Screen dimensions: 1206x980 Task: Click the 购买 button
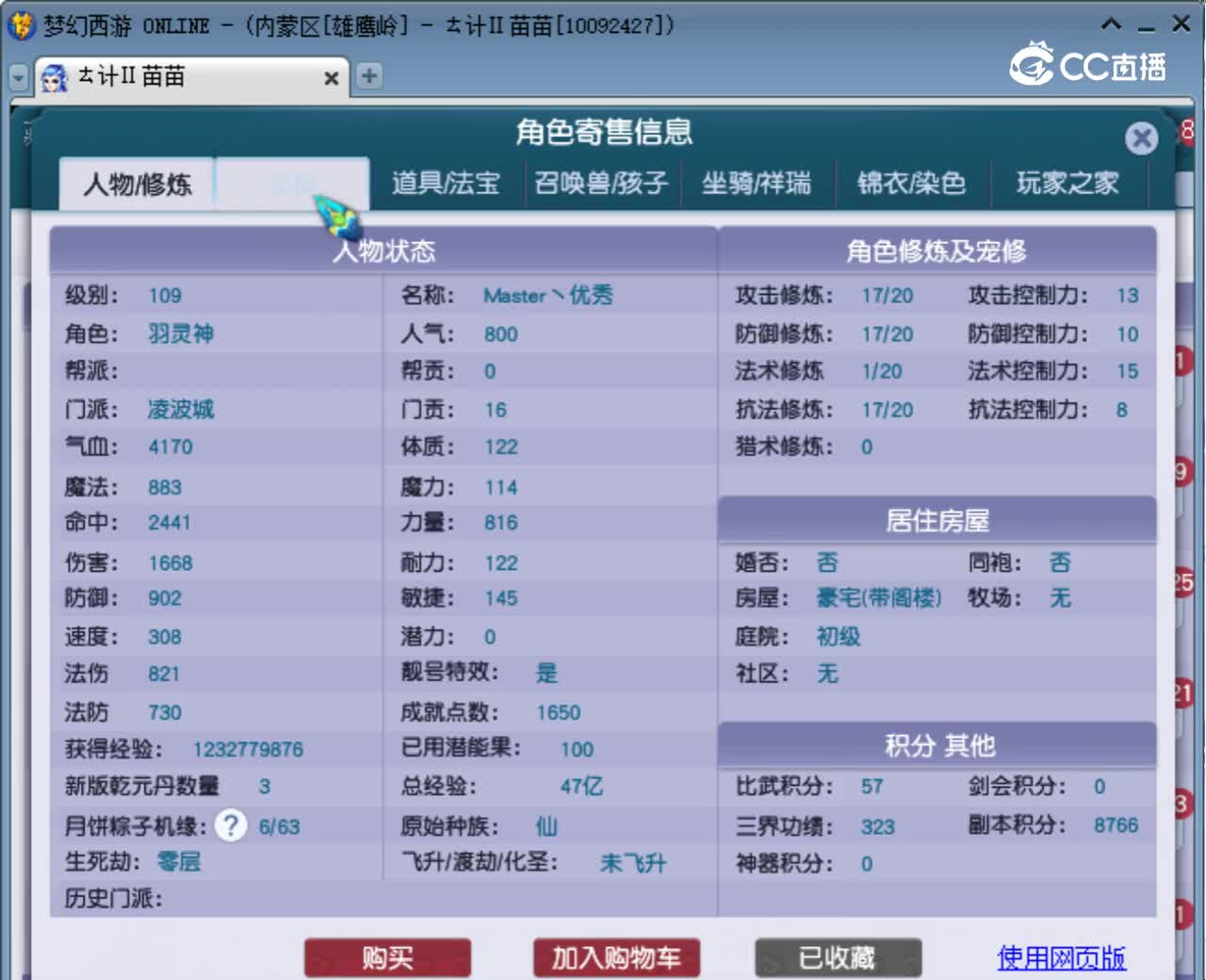(387, 958)
